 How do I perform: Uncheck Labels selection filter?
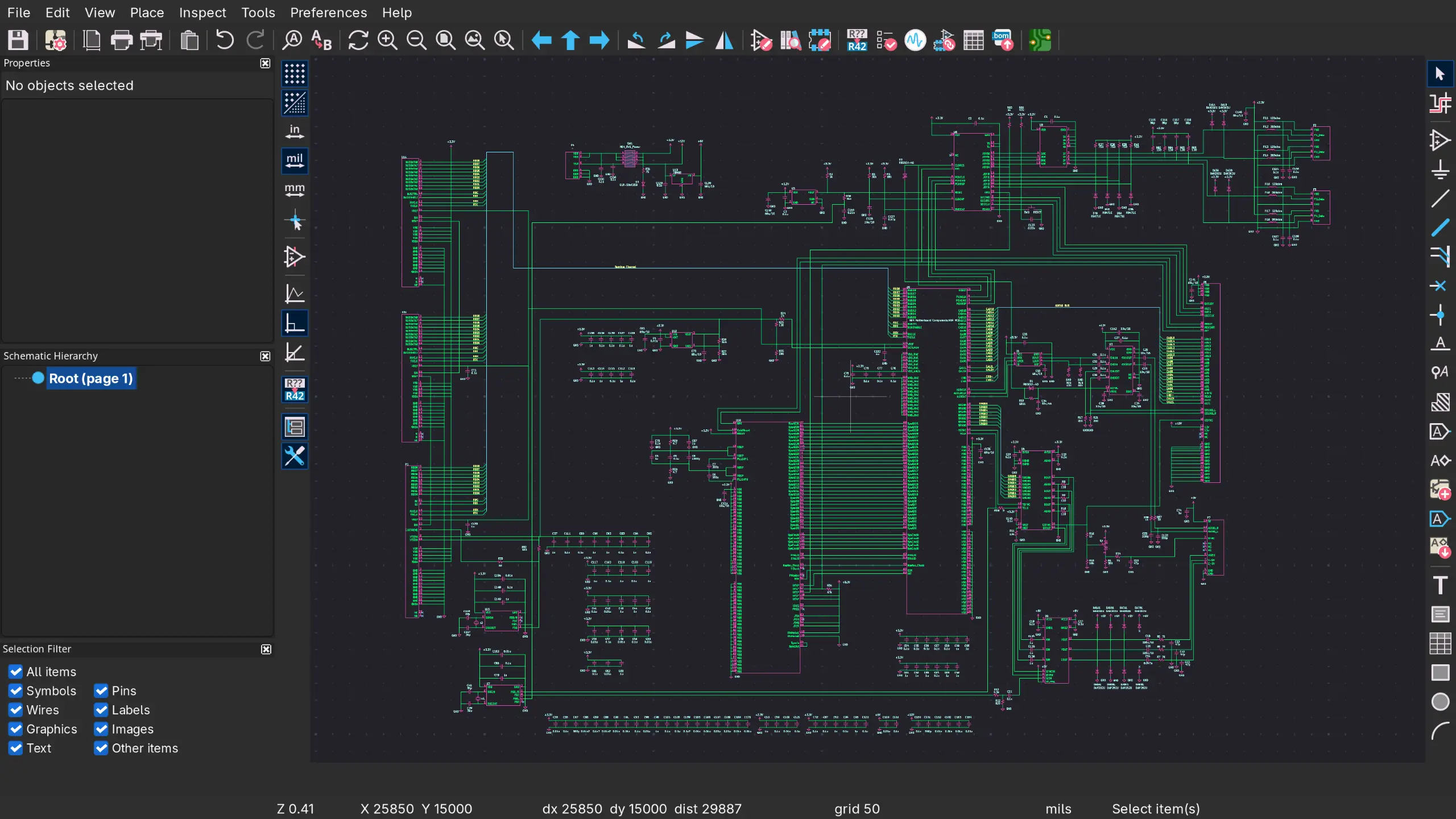pyautogui.click(x=101, y=710)
